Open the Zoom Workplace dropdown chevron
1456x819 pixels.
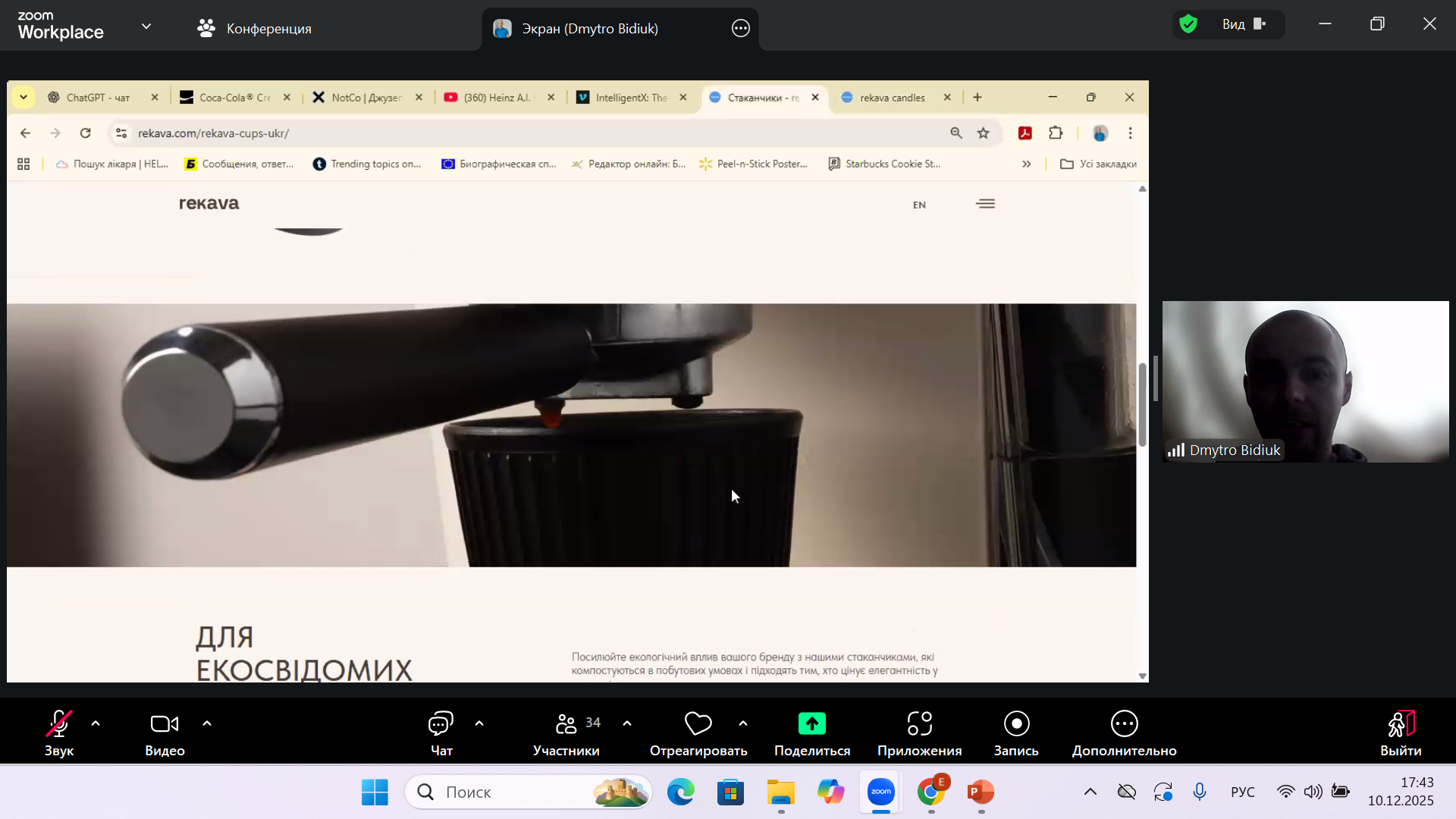[146, 27]
